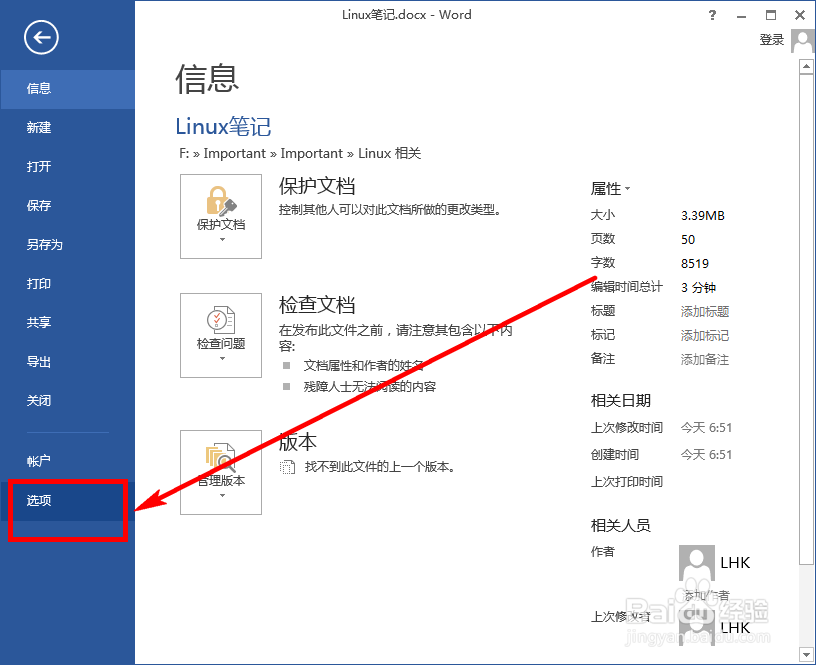Click the 保护文档 section heading
The height and width of the screenshot is (665, 816).
317,186
